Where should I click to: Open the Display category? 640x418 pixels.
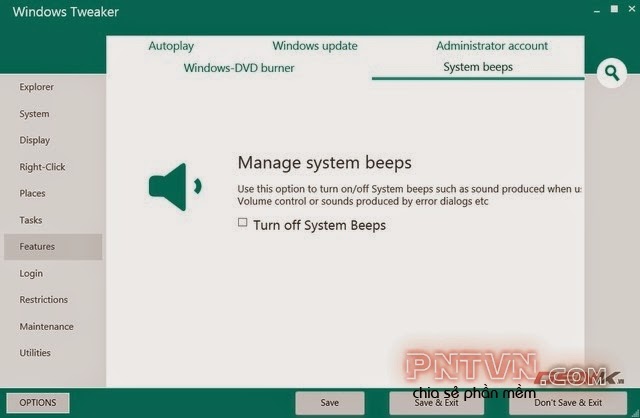click(53, 140)
